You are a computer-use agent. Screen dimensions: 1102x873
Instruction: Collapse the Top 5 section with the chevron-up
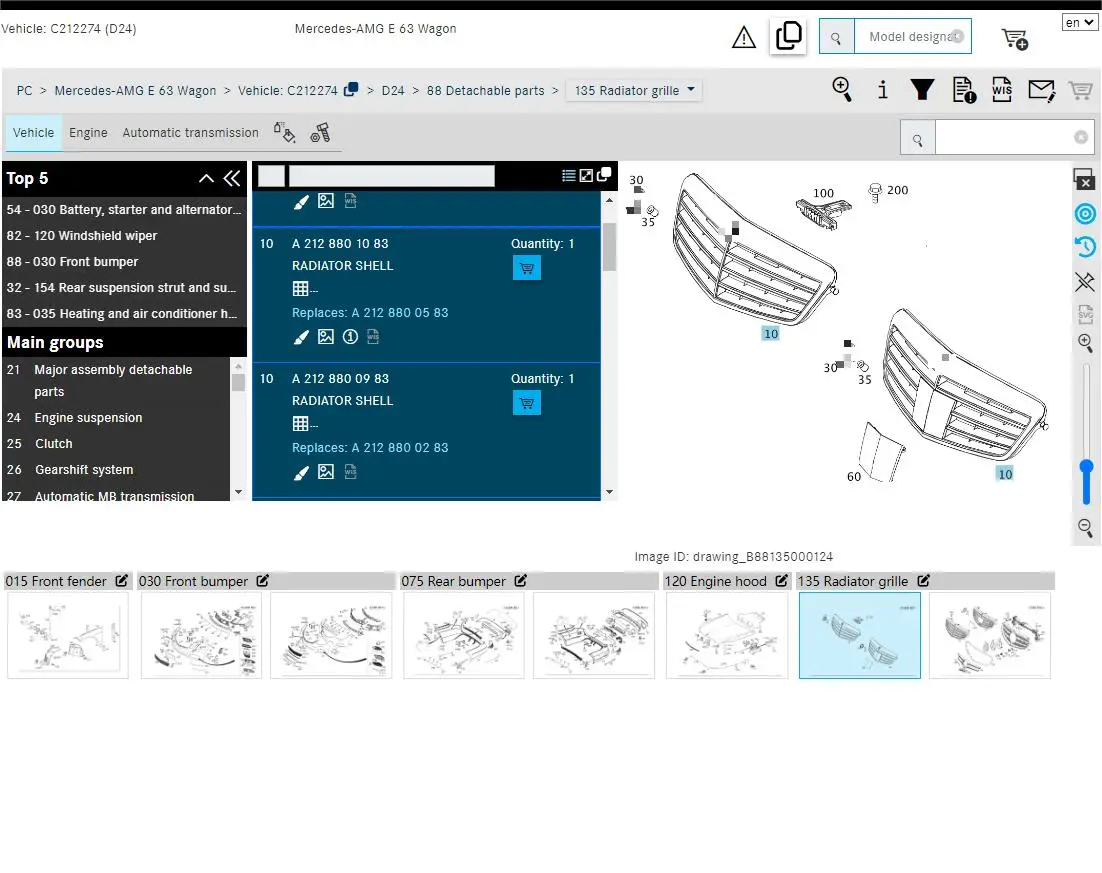[x=206, y=179]
